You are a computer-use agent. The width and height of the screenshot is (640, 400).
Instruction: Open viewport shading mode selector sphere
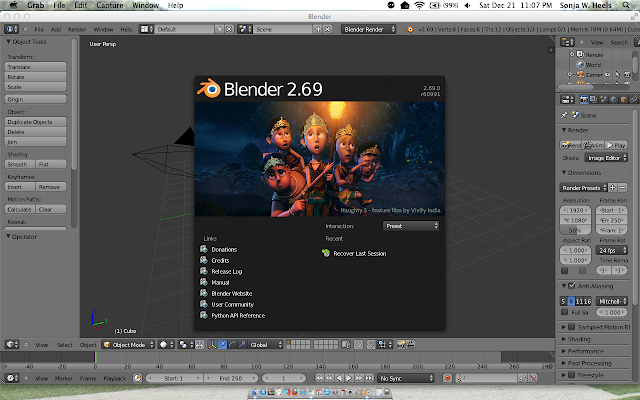tap(166, 344)
